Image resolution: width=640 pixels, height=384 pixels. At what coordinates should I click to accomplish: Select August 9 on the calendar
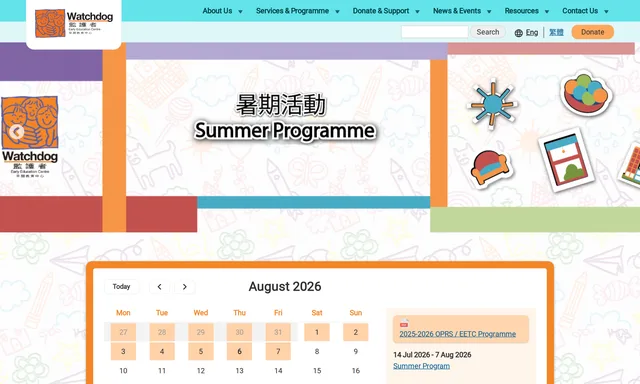point(356,351)
